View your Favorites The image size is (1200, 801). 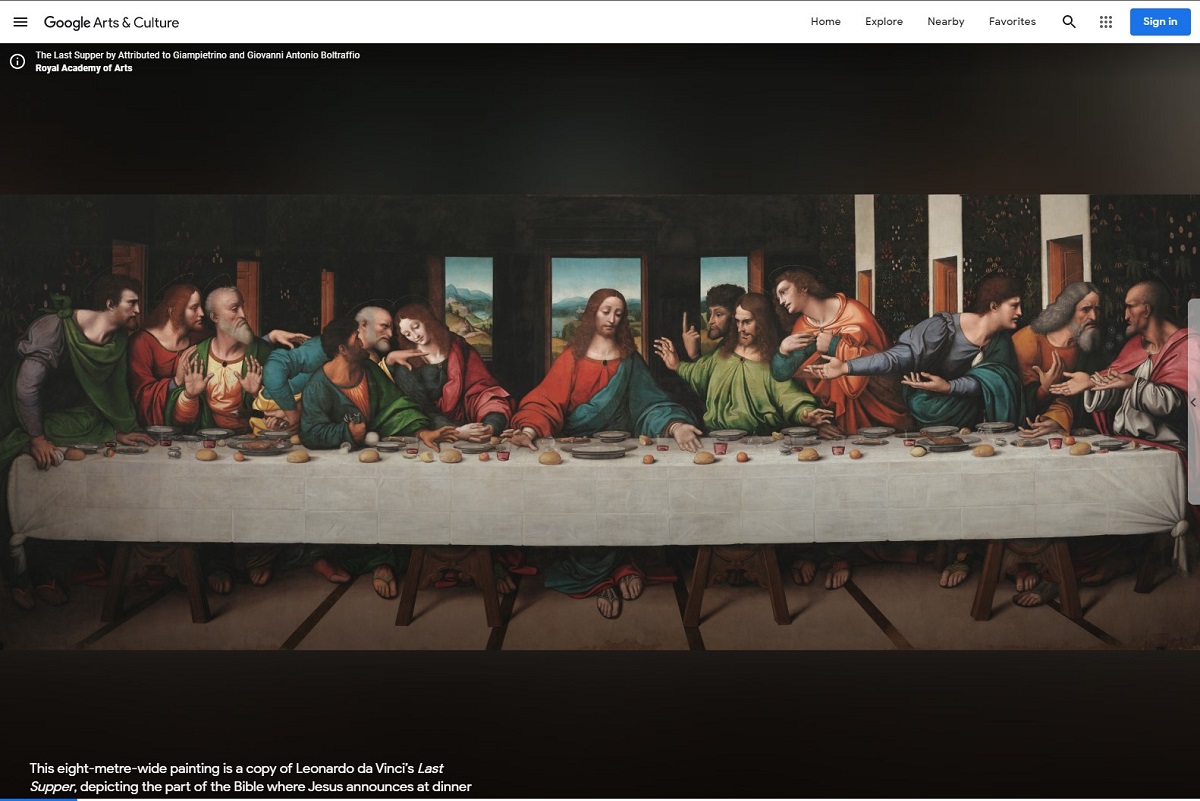tap(1012, 22)
